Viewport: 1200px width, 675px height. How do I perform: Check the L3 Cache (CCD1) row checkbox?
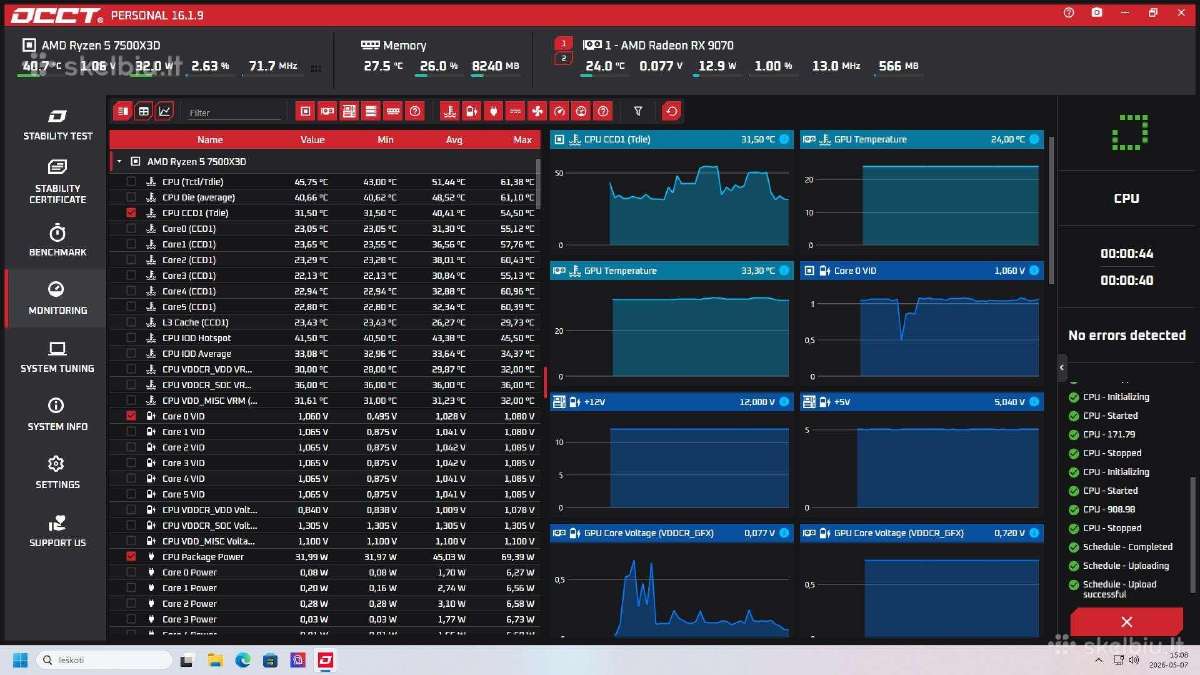coord(131,322)
